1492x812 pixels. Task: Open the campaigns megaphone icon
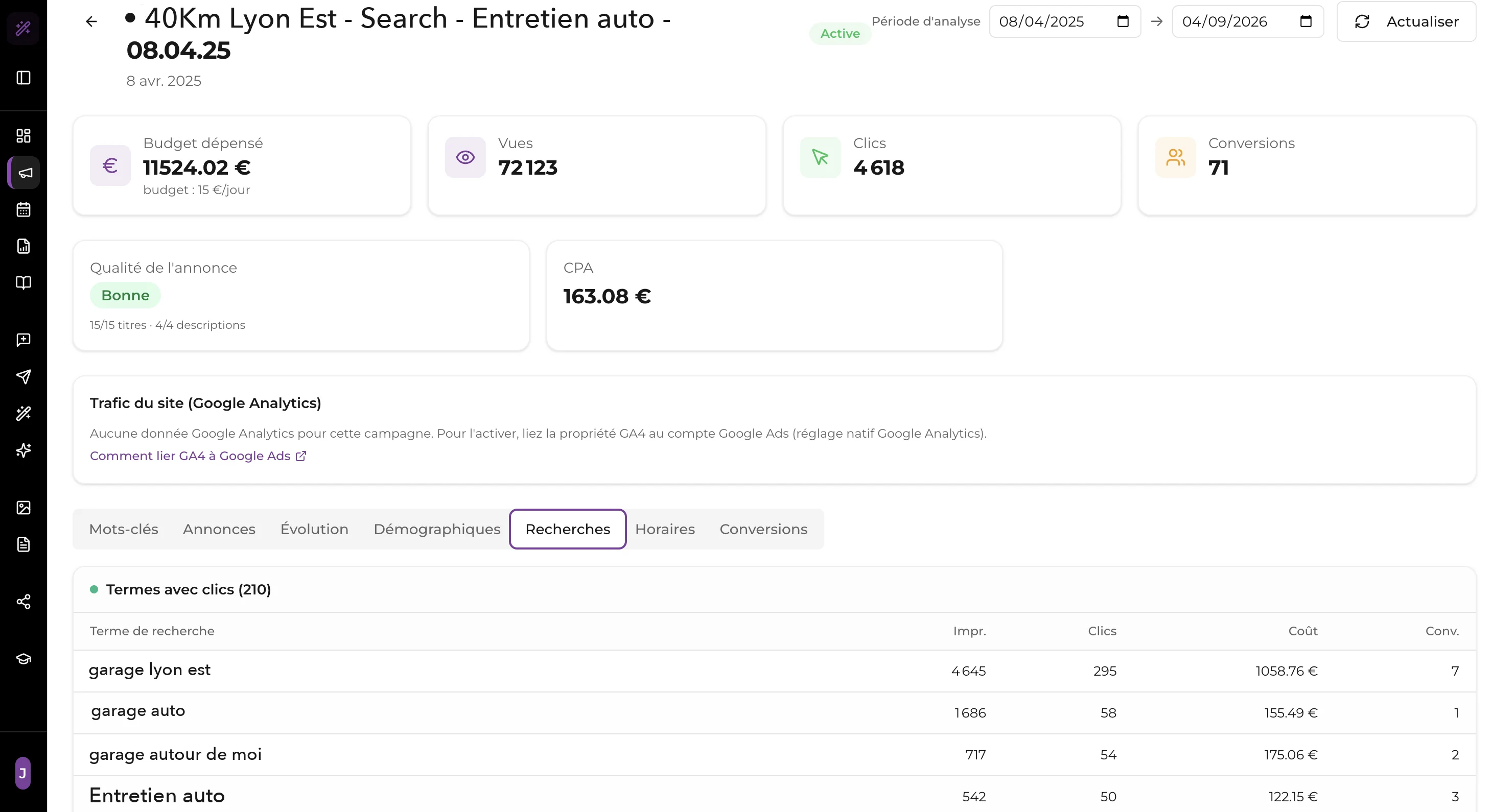(x=25, y=173)
